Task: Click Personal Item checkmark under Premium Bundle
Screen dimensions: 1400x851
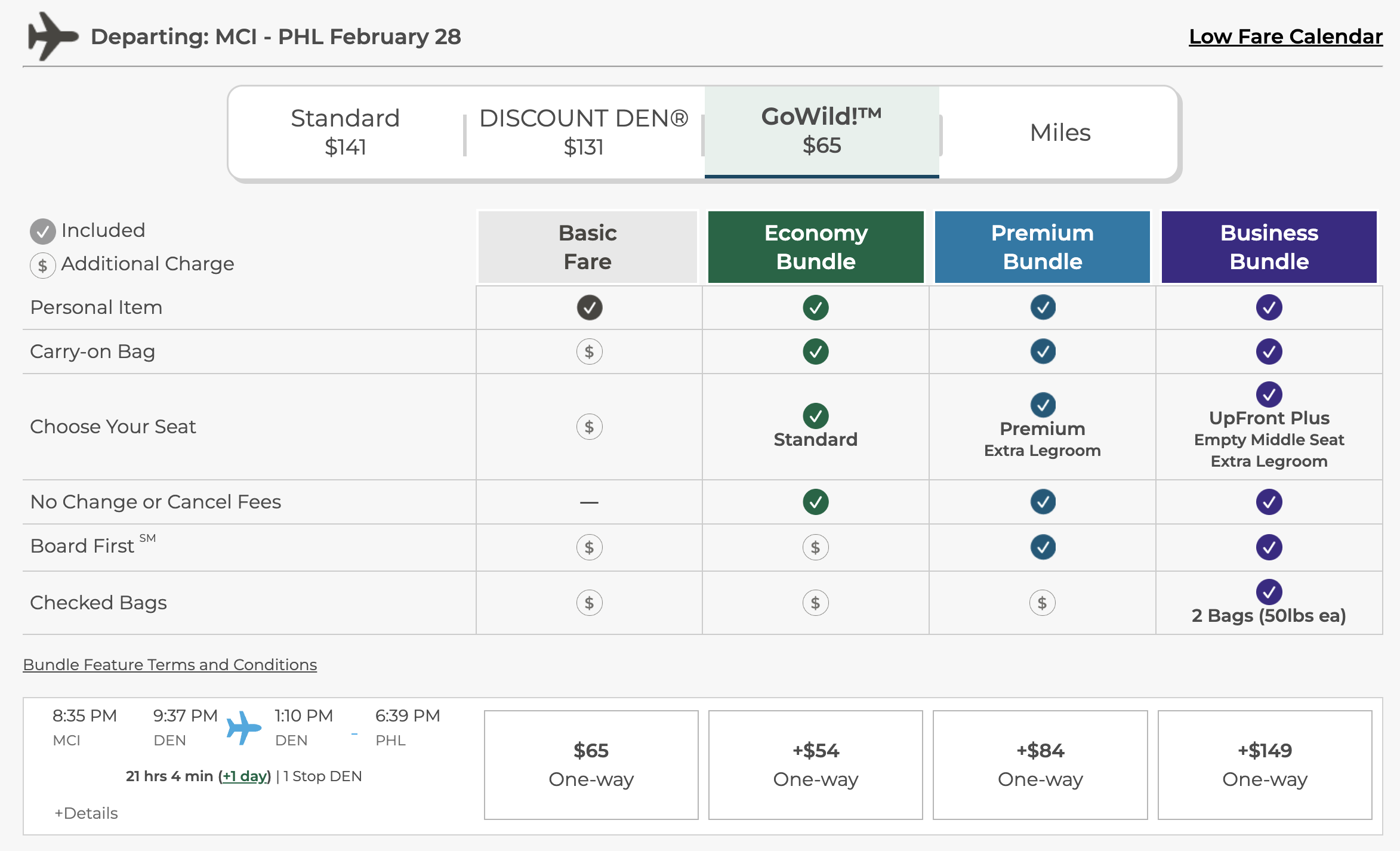Action: pos(1043,307)
